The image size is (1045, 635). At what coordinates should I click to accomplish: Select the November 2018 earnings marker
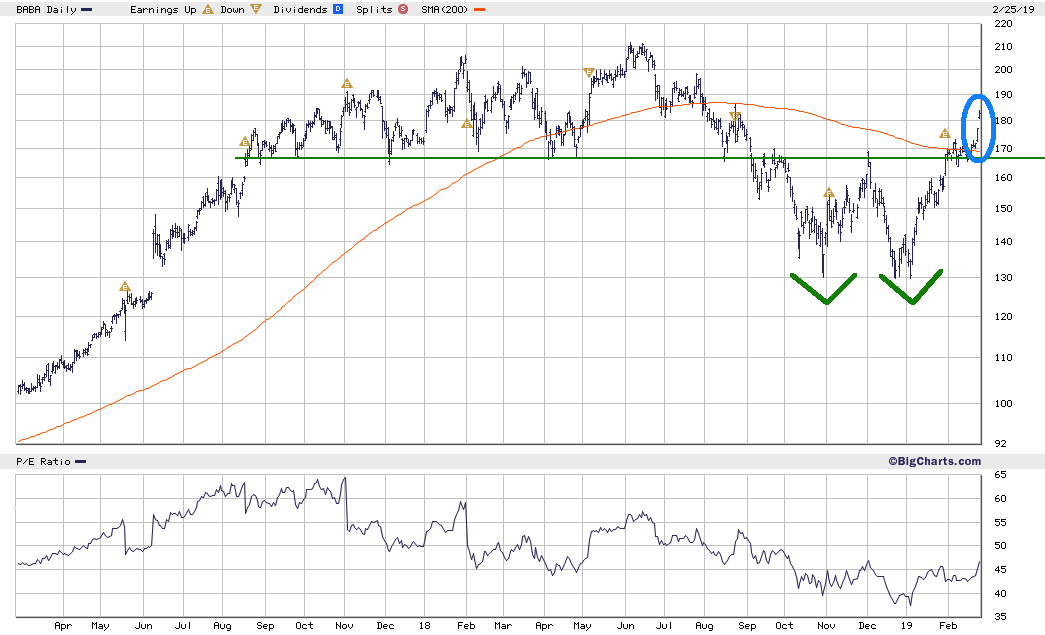click(x=828, y=193)
